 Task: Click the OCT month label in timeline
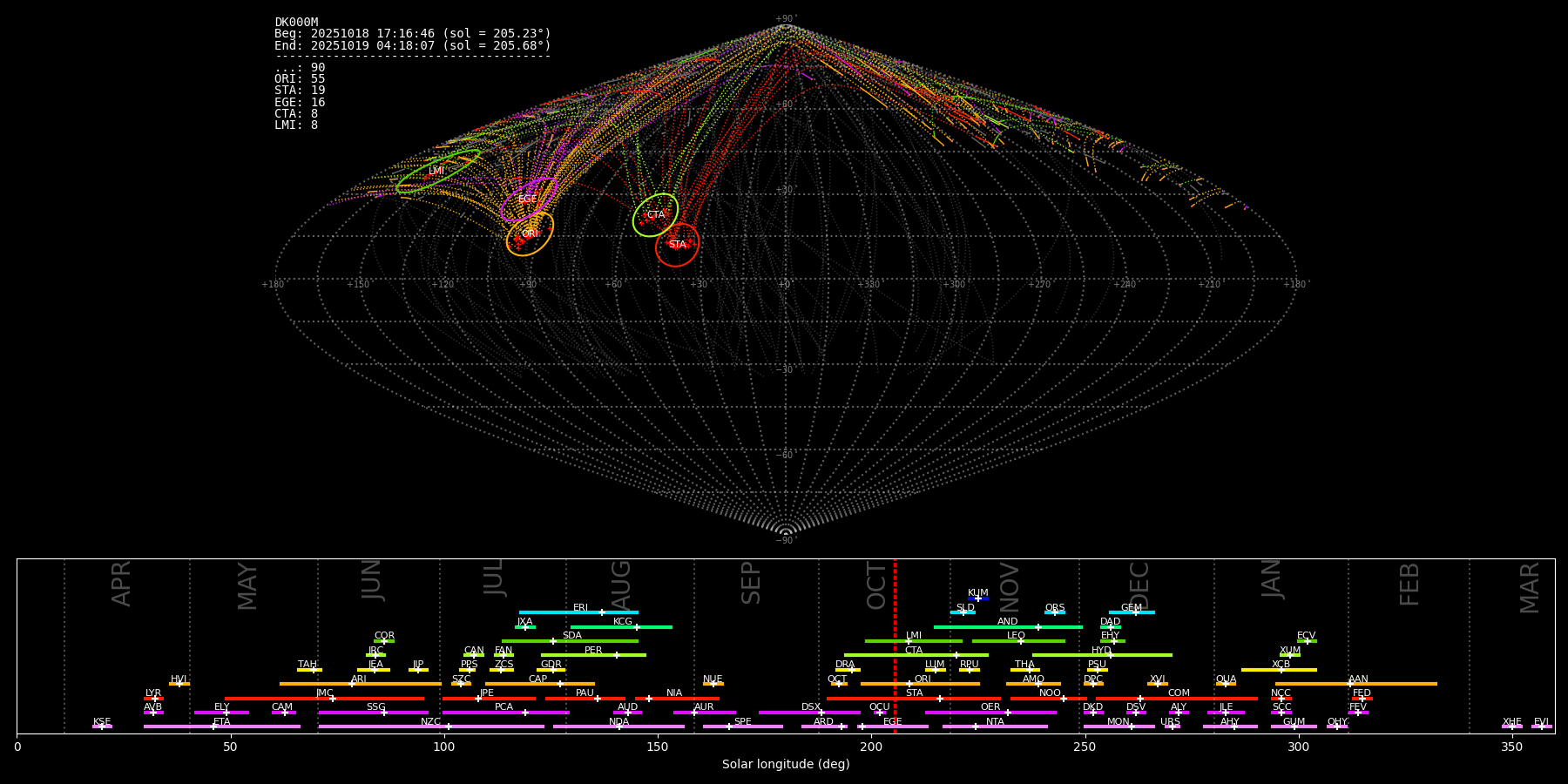click(876, 585)
